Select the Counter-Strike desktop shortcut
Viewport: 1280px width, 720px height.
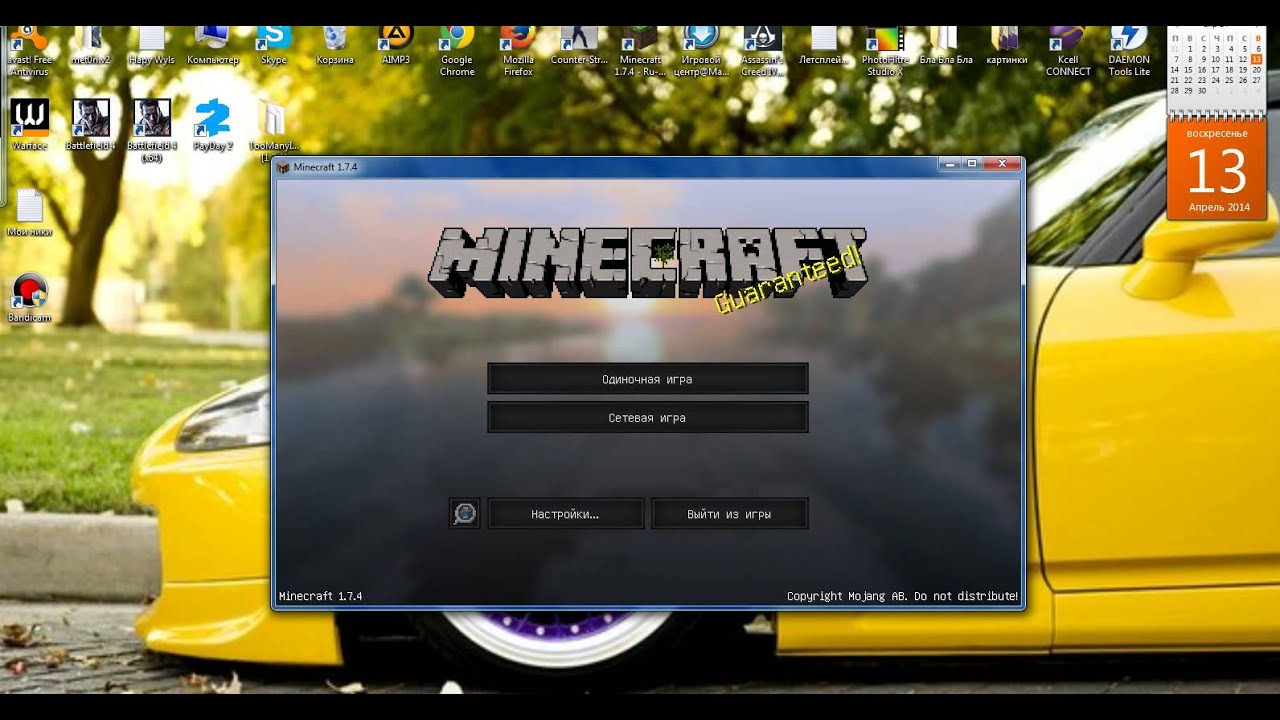click(579, 46)
